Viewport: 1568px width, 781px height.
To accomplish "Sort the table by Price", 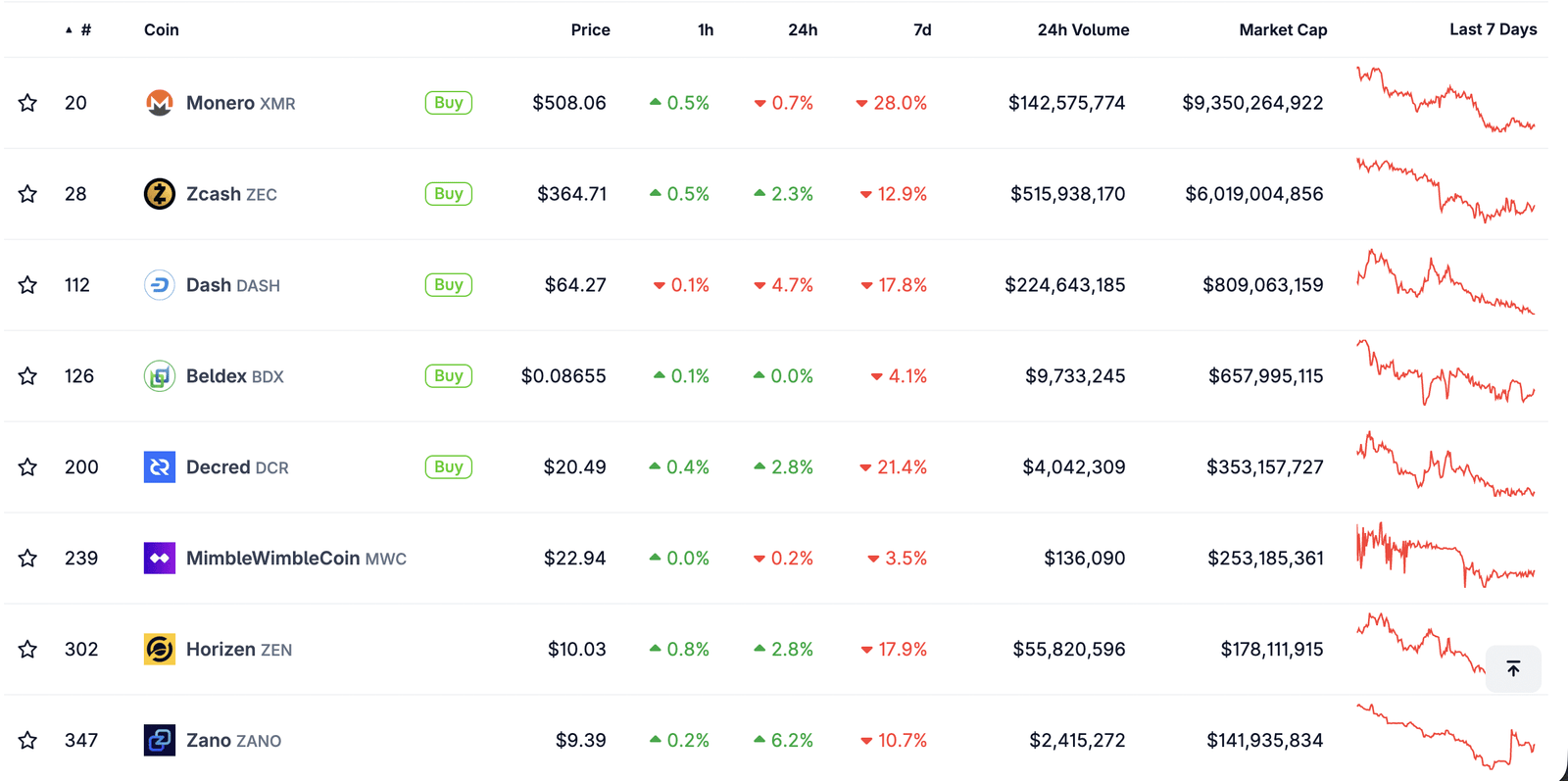I will click(x=590, y=29).
